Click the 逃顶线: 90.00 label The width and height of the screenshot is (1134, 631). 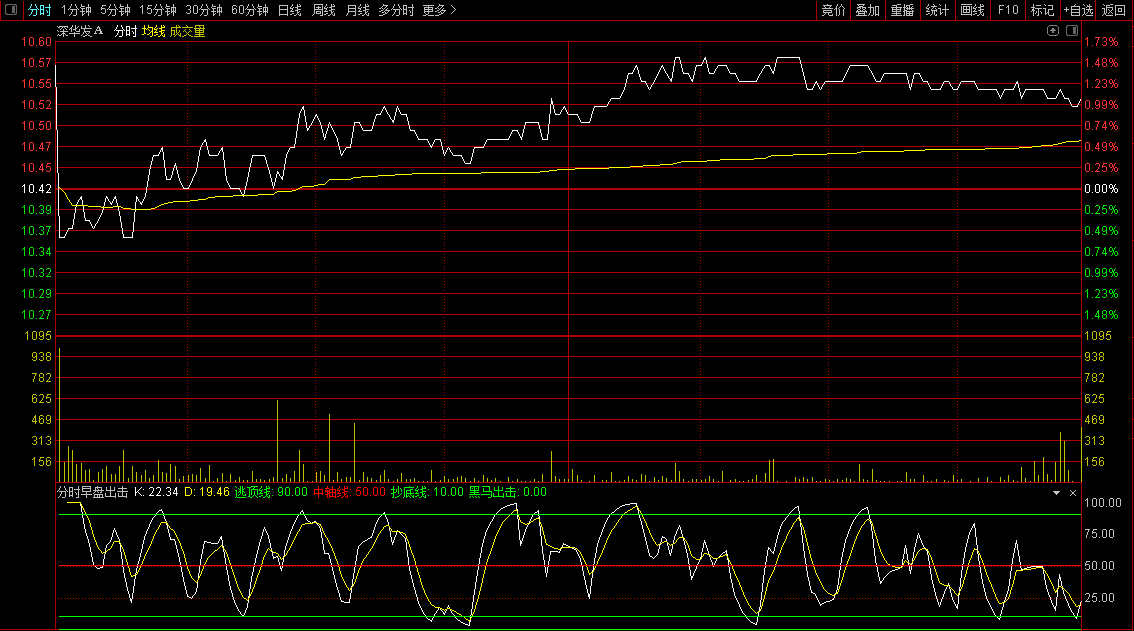click(270, 492)
